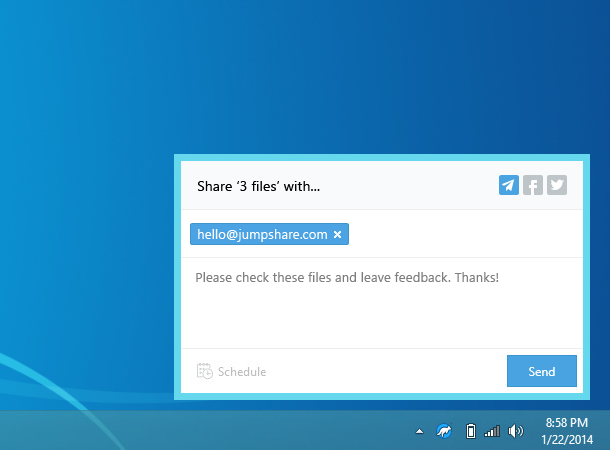Check the battery status tray icon

point(469,431)
